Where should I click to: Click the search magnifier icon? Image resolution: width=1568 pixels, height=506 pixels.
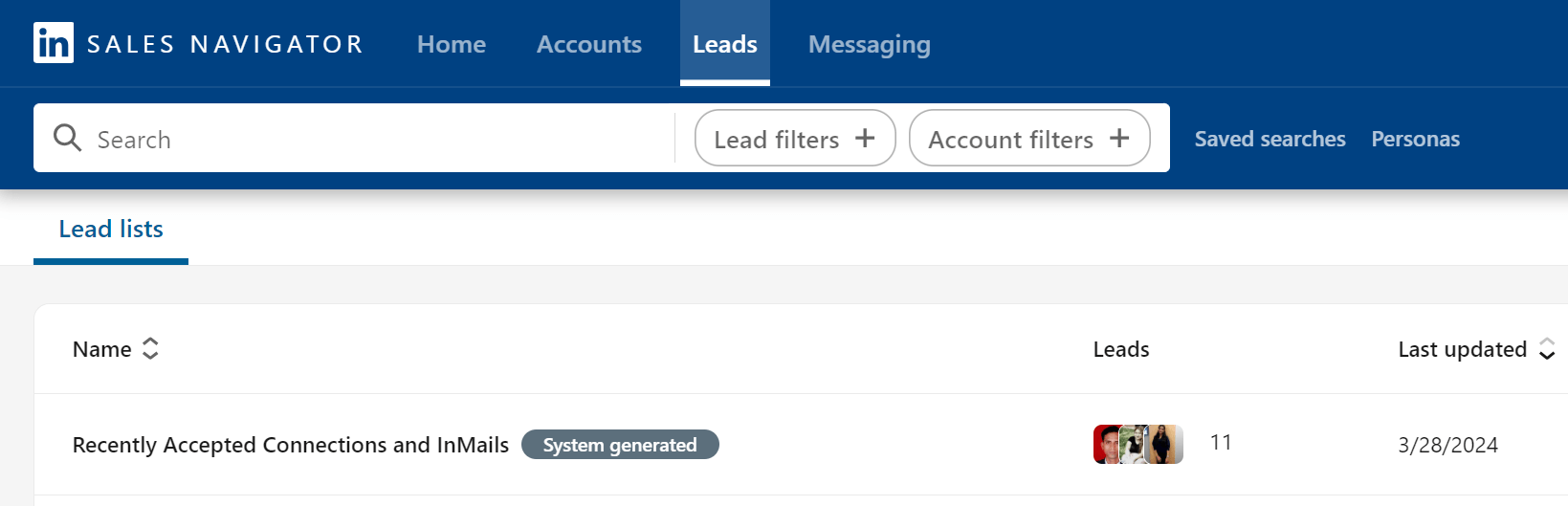click(x=67, y=138)
